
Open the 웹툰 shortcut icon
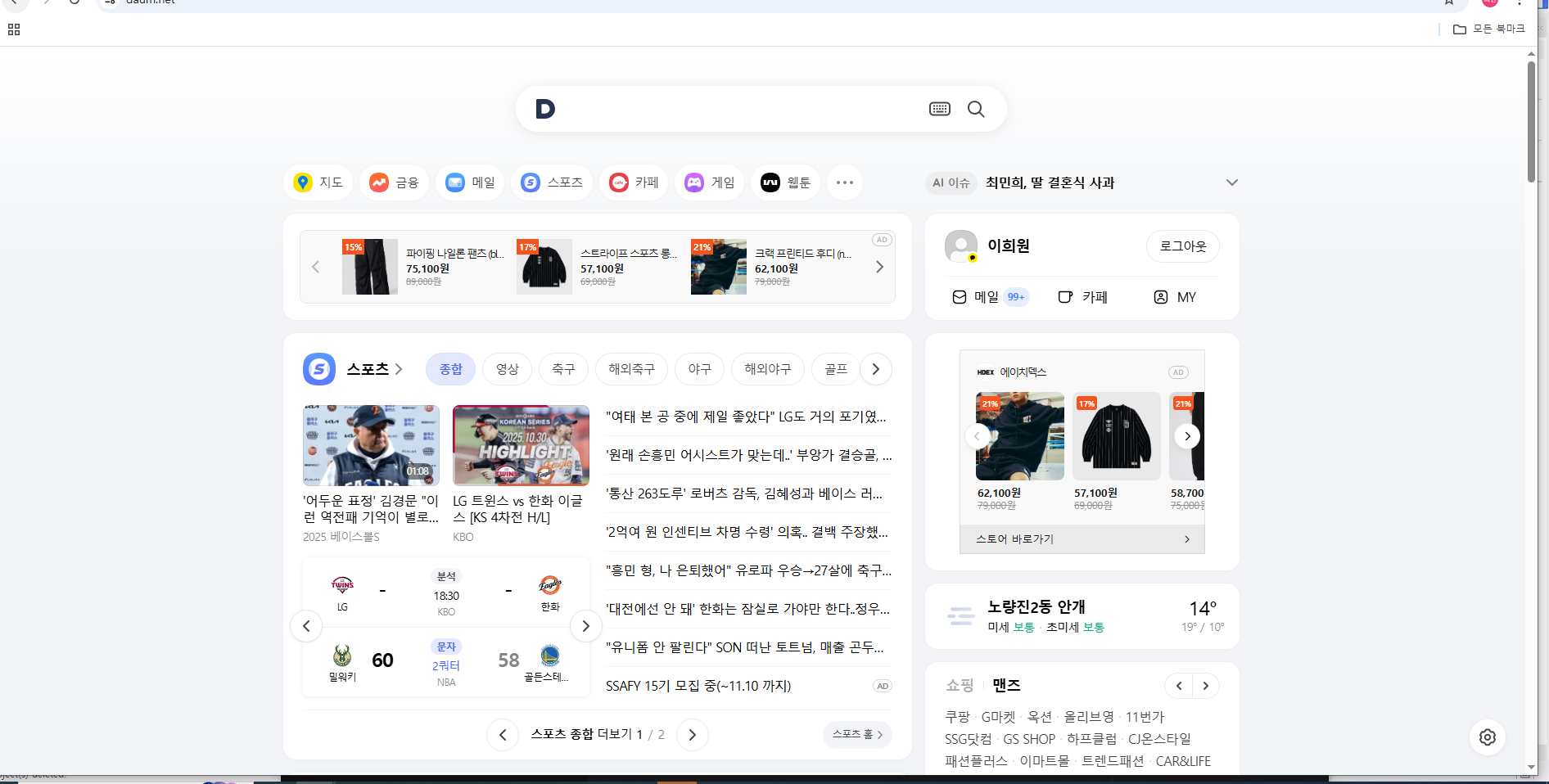click(x=787, y=182)
